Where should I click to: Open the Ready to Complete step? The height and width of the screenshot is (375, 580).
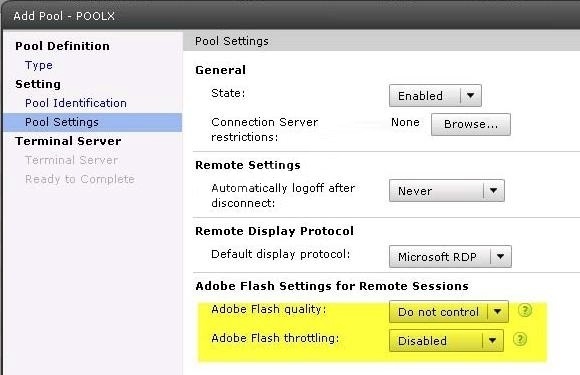pyautogui.click(x=80, y=179)
